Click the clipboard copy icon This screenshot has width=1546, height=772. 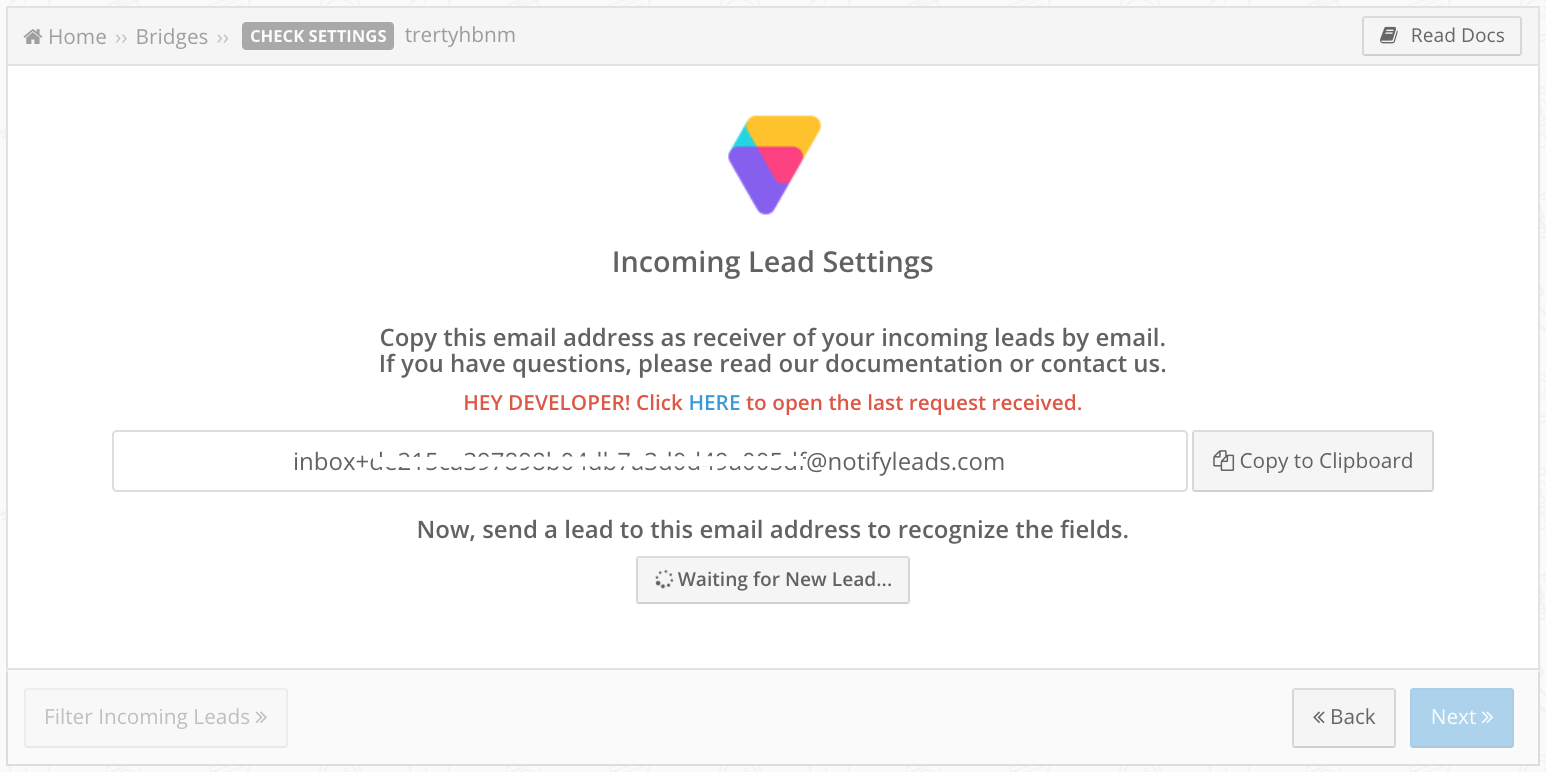pyautogui.click(x=1223, y=461)
